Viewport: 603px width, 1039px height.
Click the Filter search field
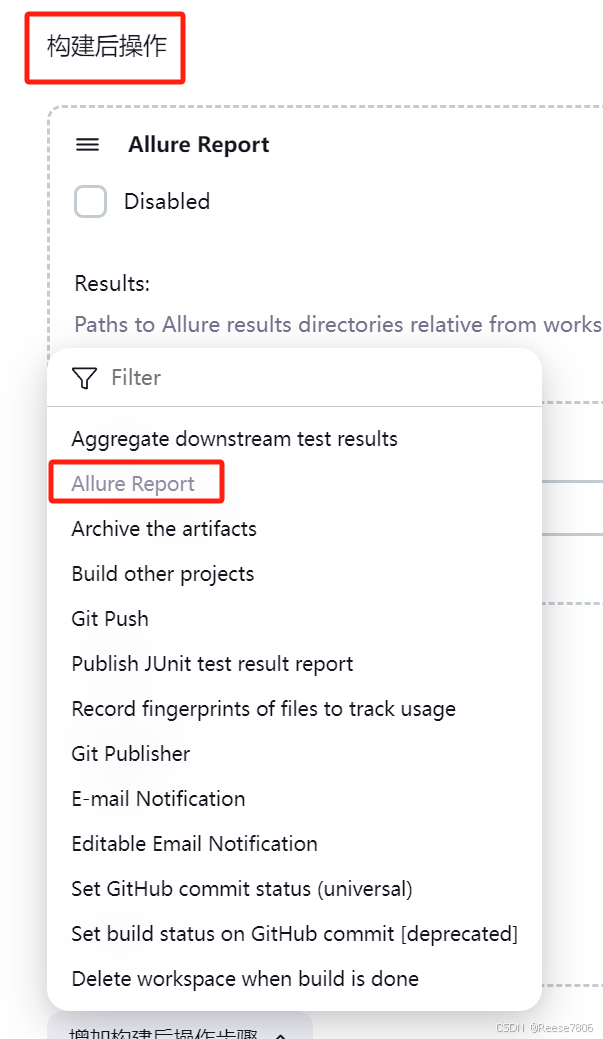coord(294,378)
